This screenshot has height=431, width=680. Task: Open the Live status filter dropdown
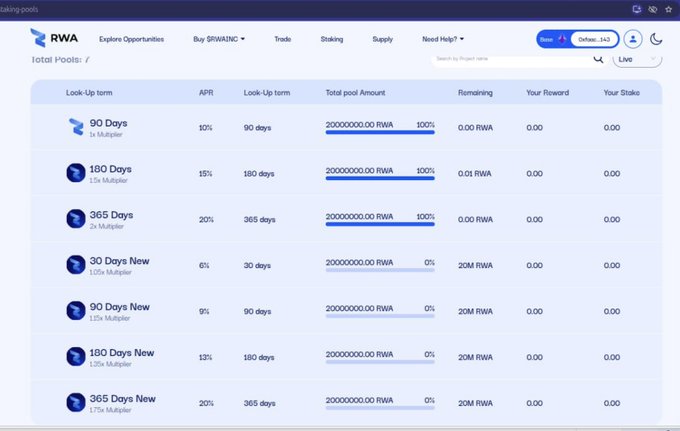[x=637, y=60]
